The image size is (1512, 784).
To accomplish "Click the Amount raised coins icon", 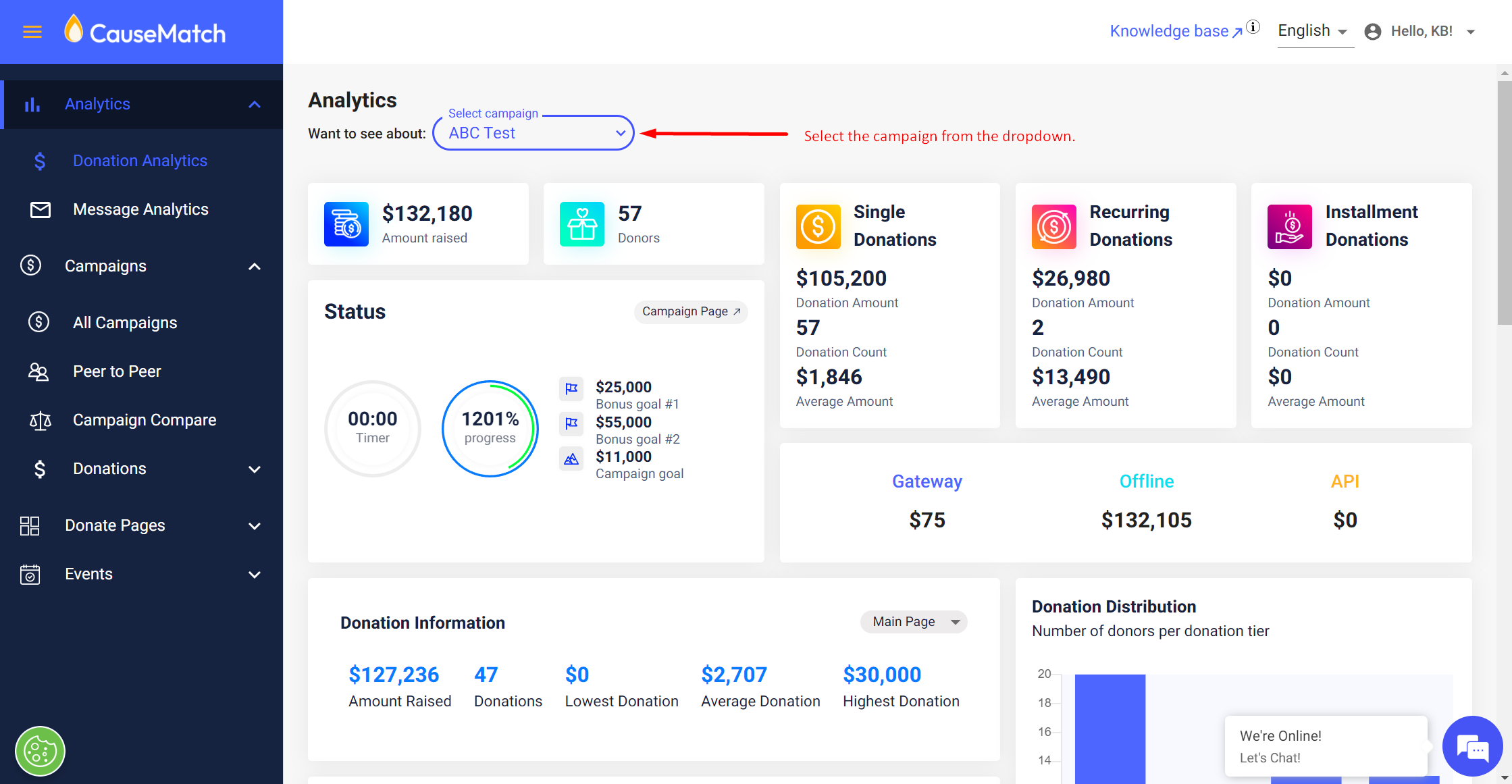I will coord(346,224).
